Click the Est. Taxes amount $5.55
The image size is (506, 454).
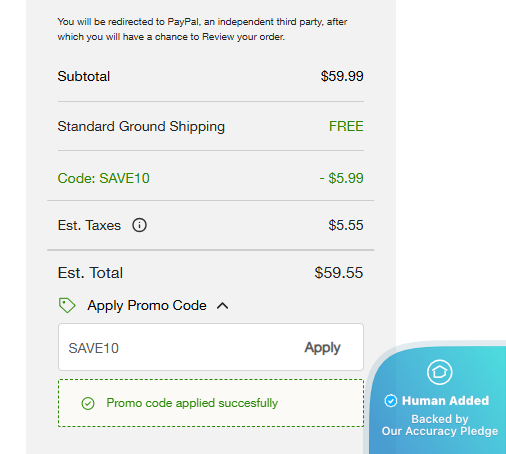(x=346, y=225)
